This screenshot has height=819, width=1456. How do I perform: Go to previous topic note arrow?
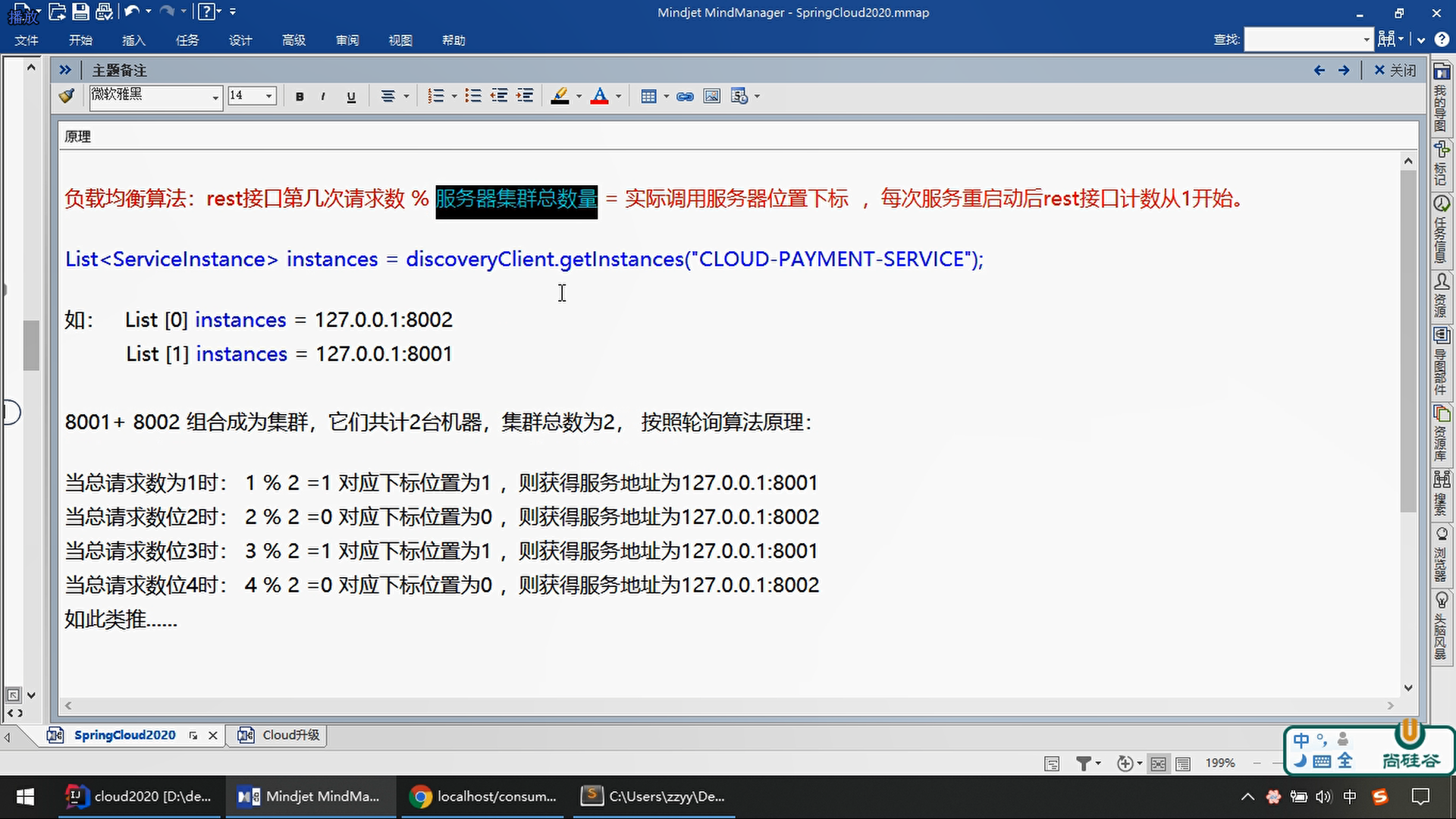point(1319,71)
